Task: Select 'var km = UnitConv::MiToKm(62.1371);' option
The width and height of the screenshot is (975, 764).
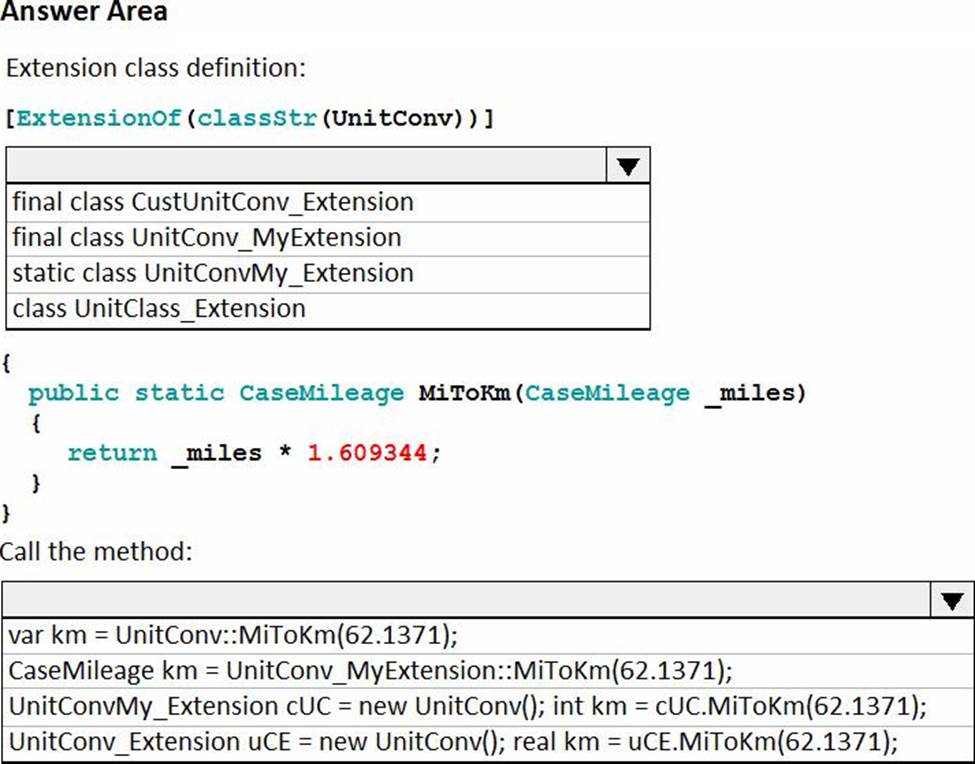Action: pyautogui.click(x=239, y=635)
